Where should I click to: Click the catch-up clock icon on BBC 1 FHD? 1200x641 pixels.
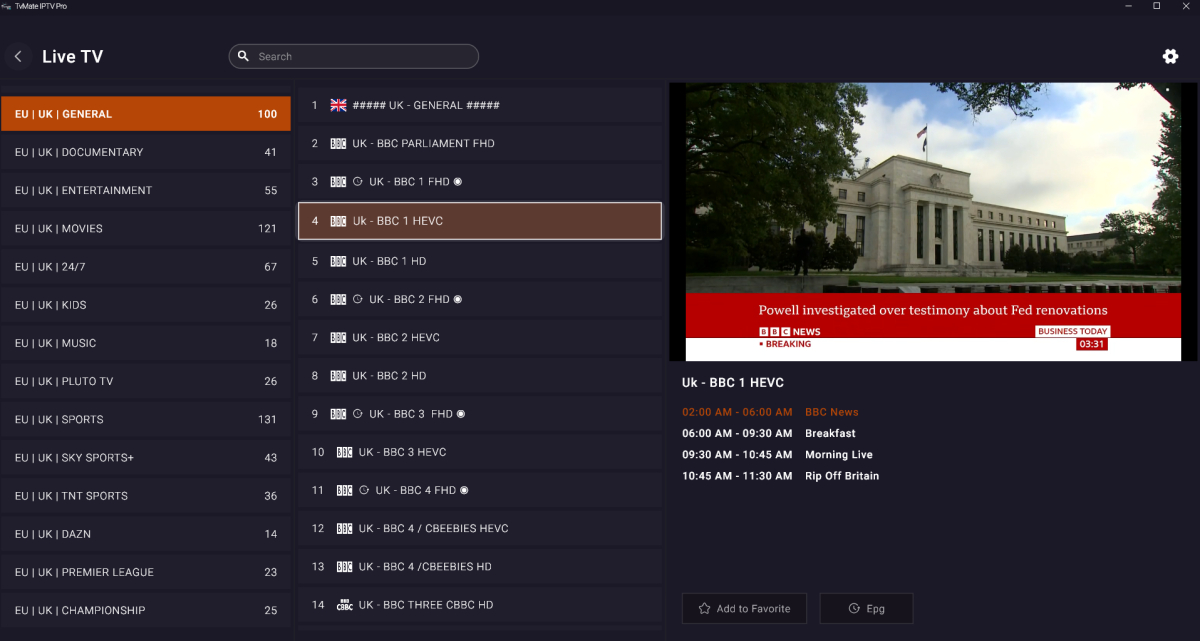coord(358,182)
